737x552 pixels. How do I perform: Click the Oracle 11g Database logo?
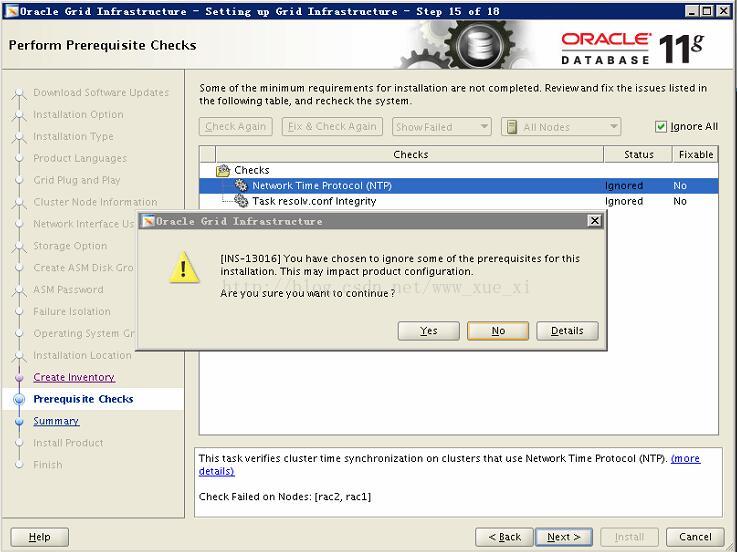(x=632, y=47)
